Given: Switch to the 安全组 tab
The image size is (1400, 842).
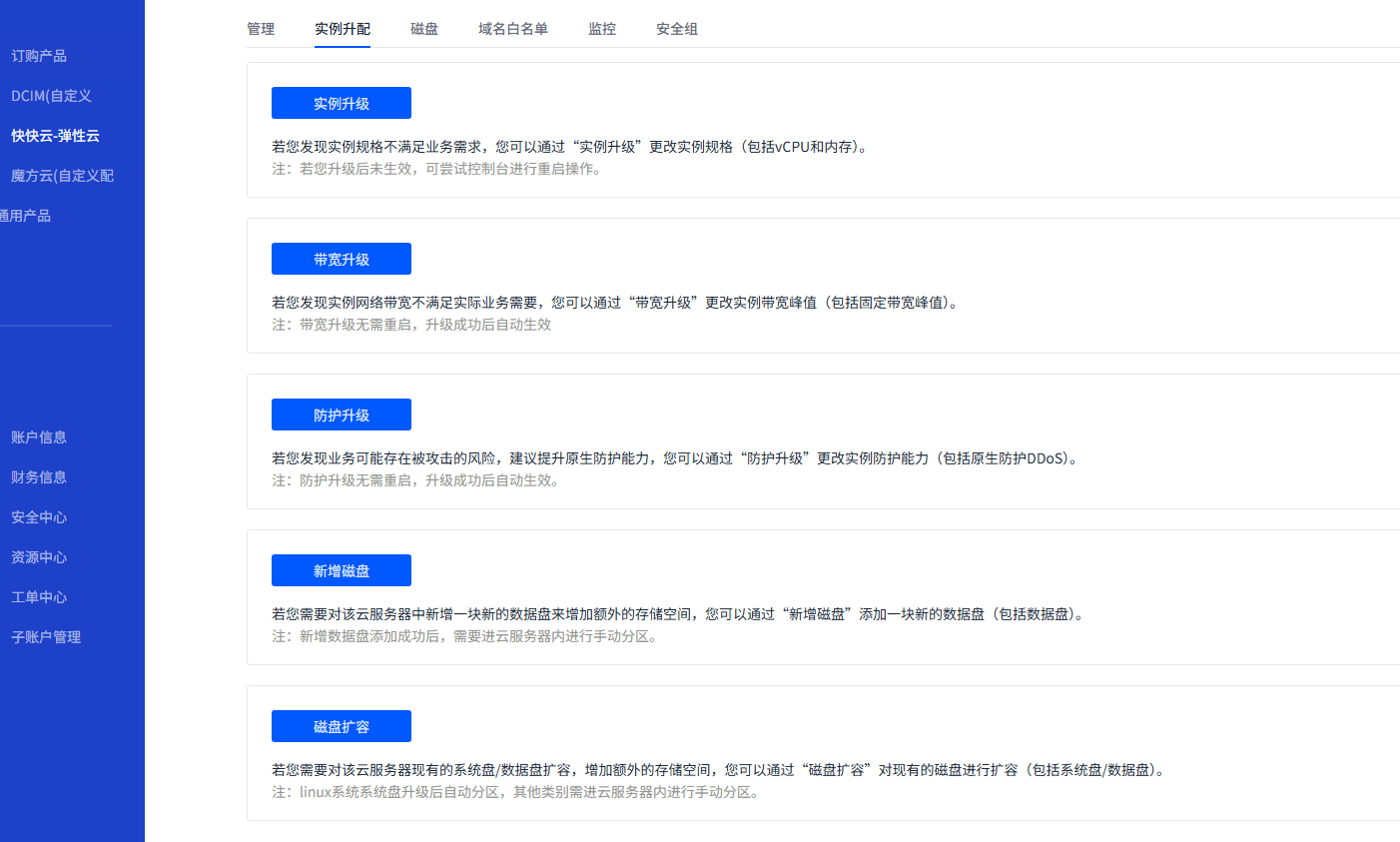Looking at the screenshot, I should click(x=677, y=29).
